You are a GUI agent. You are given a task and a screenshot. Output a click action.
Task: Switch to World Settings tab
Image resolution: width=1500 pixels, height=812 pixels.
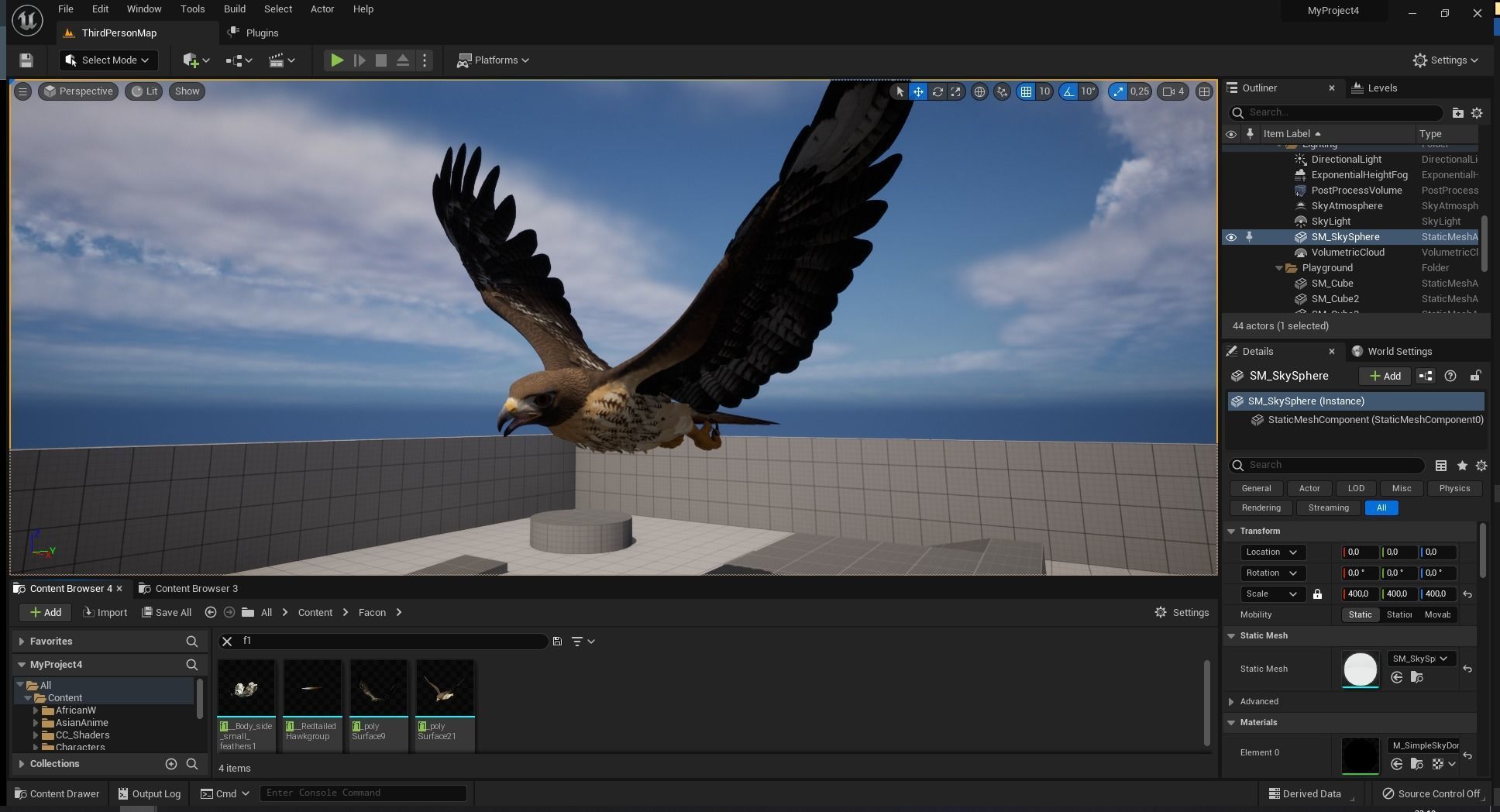pos(1392,352)
